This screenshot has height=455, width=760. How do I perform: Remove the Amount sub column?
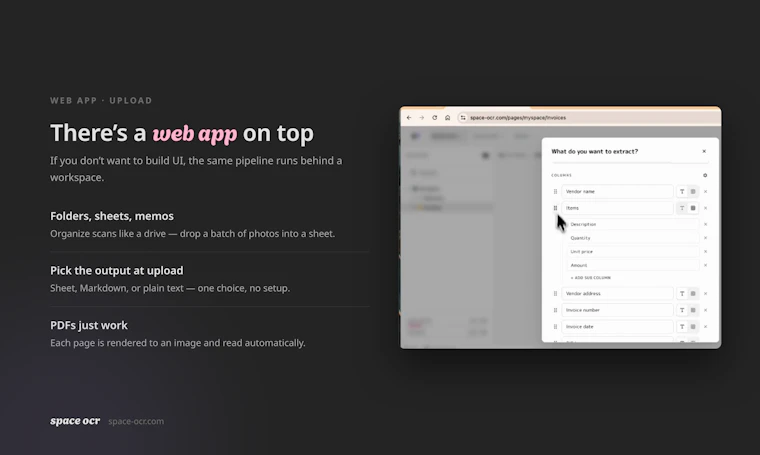coord(706,265)
